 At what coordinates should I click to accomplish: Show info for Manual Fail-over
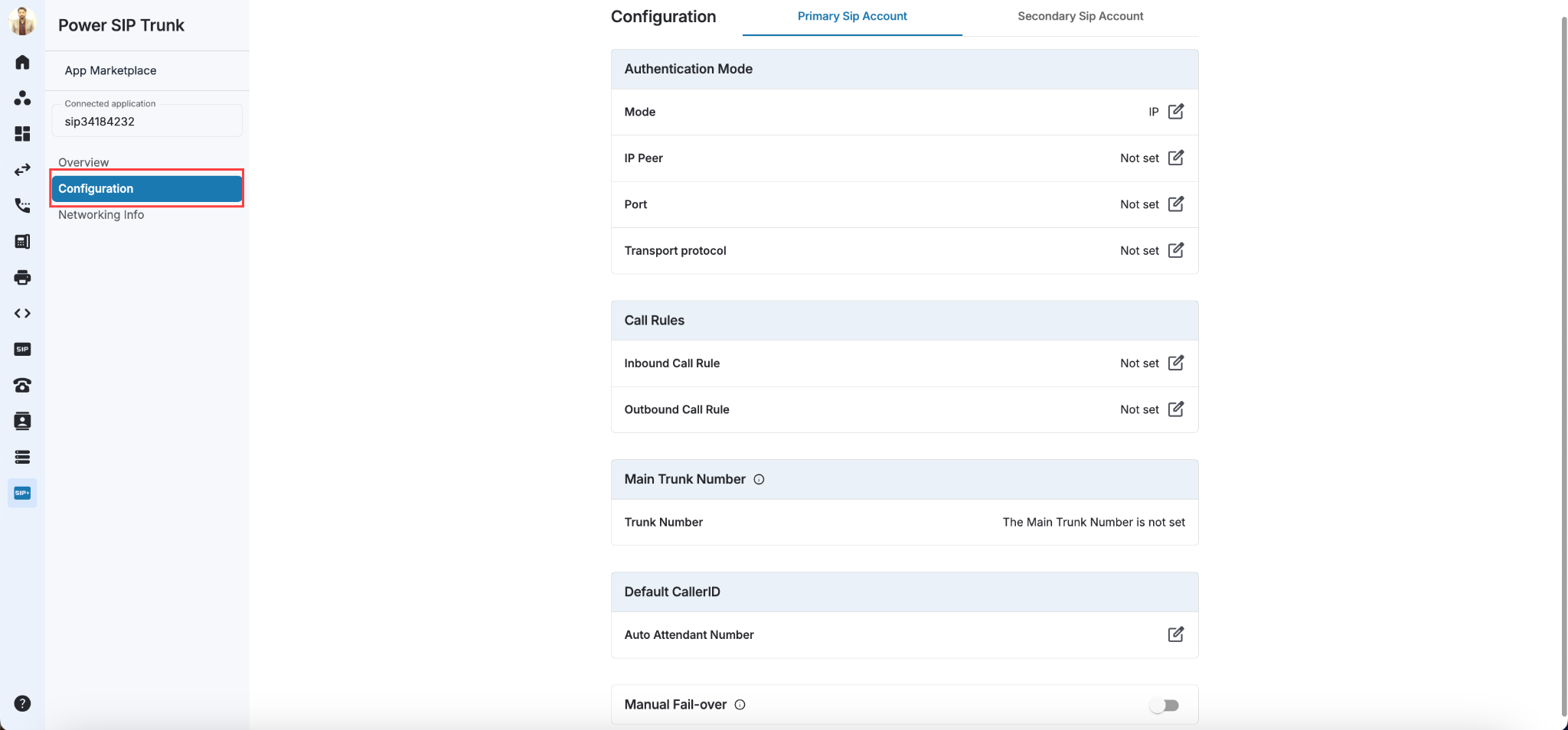tap(740, 705)
